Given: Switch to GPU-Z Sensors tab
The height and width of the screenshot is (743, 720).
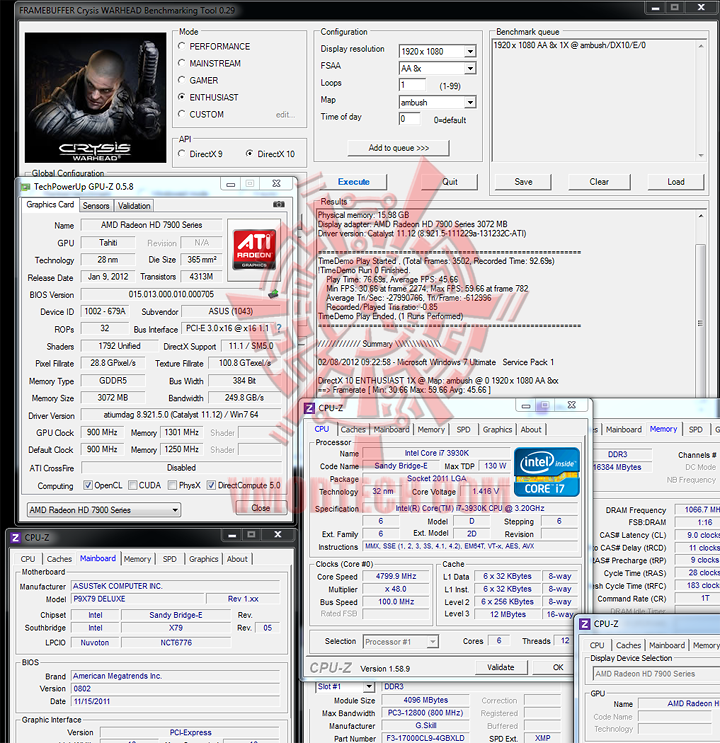Looking at the screenshot, I should 96,206.
